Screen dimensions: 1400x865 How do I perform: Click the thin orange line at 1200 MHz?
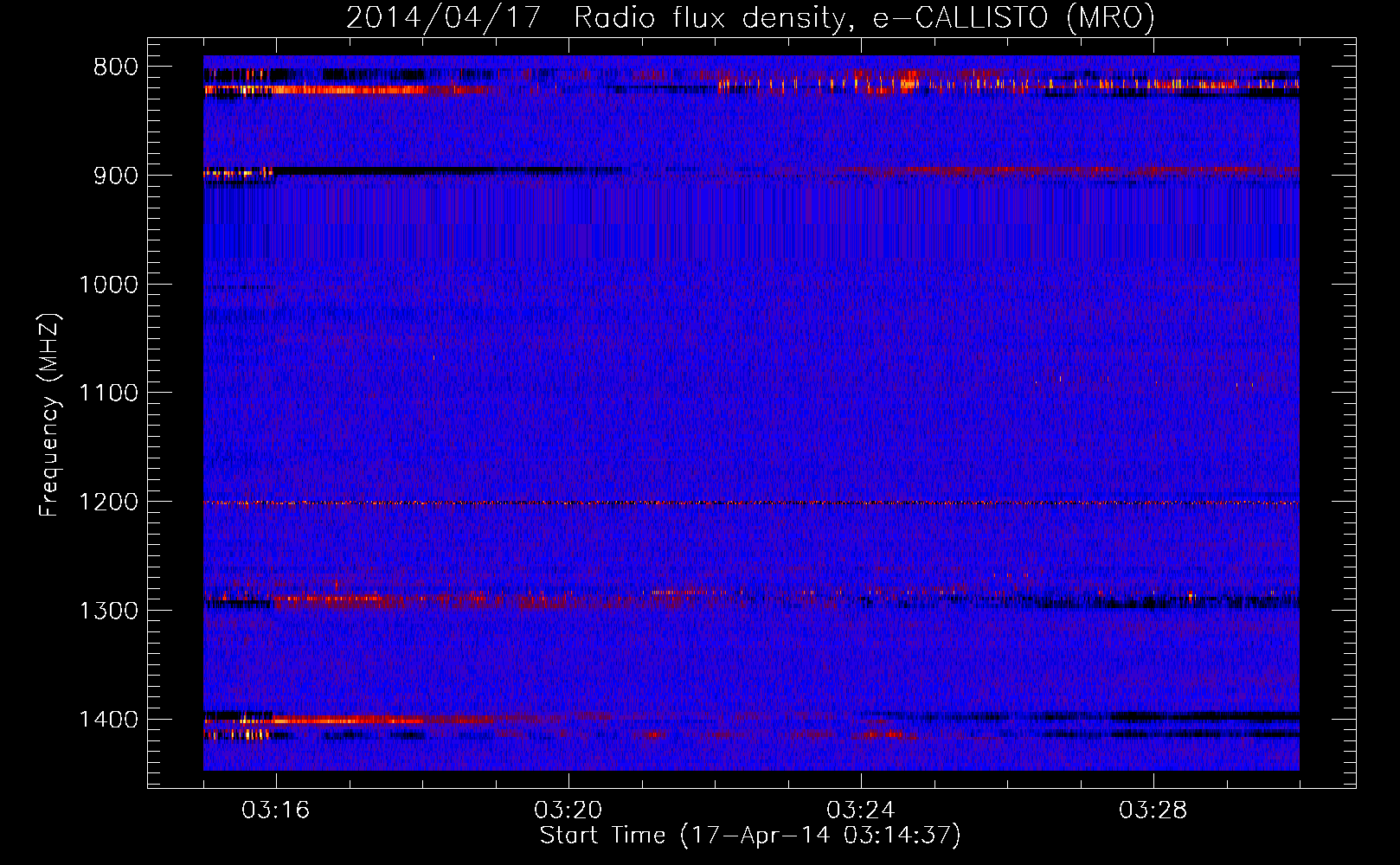(751, 503)
